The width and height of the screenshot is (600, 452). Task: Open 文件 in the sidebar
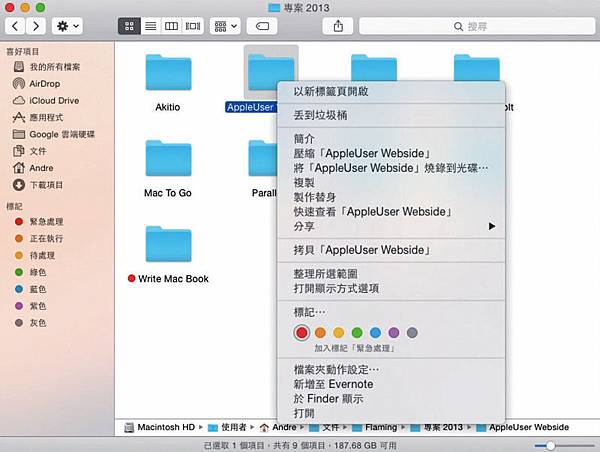coord(30,151)
